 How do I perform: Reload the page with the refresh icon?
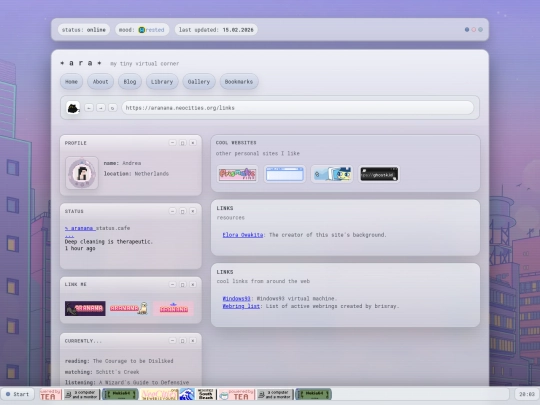click(x=112, y=108)
